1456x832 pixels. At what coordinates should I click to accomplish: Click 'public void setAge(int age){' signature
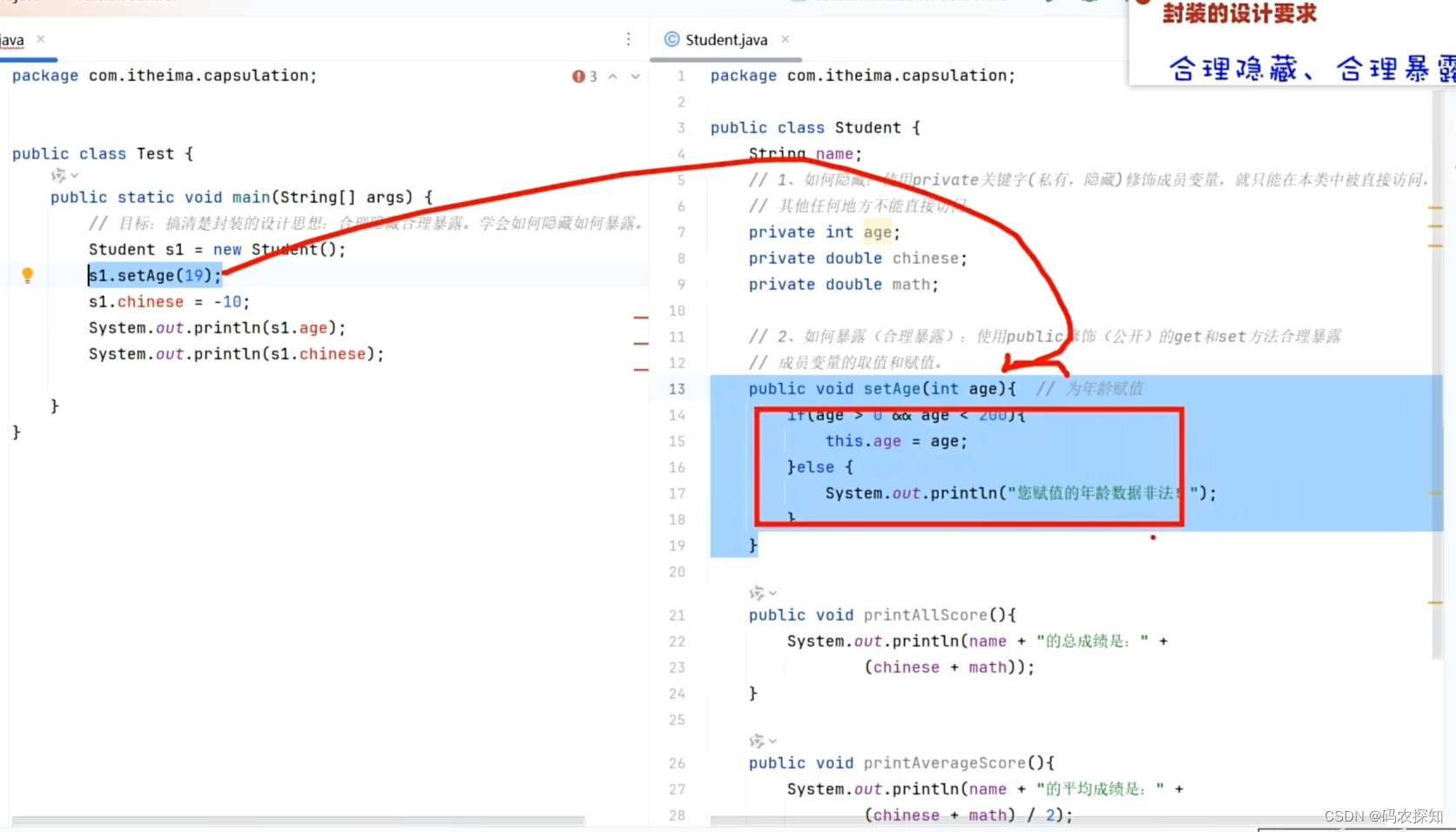pyautogui.click(x=882, y=389)
